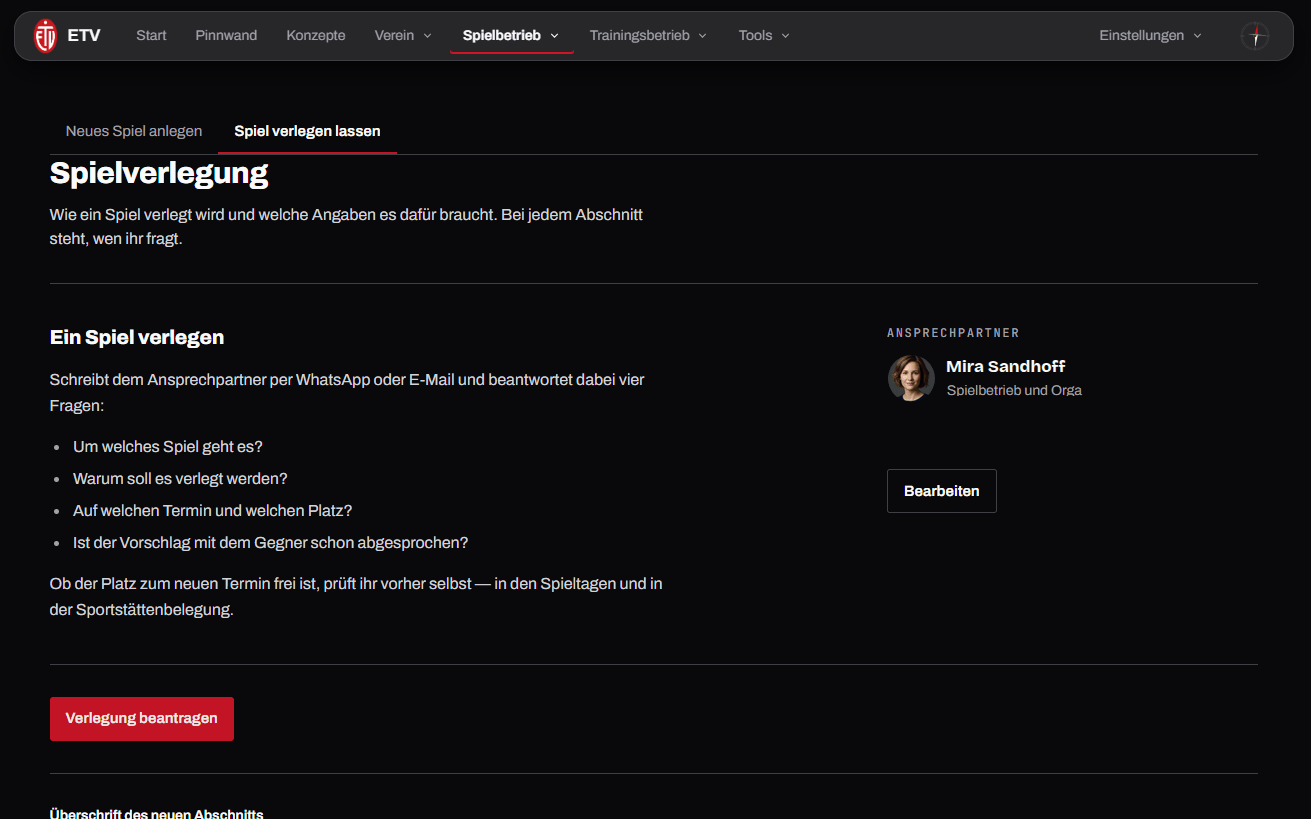Viewport: 1311px width, 819px height.
Task: Navigate to Konzepte
Action: [316, 35]
